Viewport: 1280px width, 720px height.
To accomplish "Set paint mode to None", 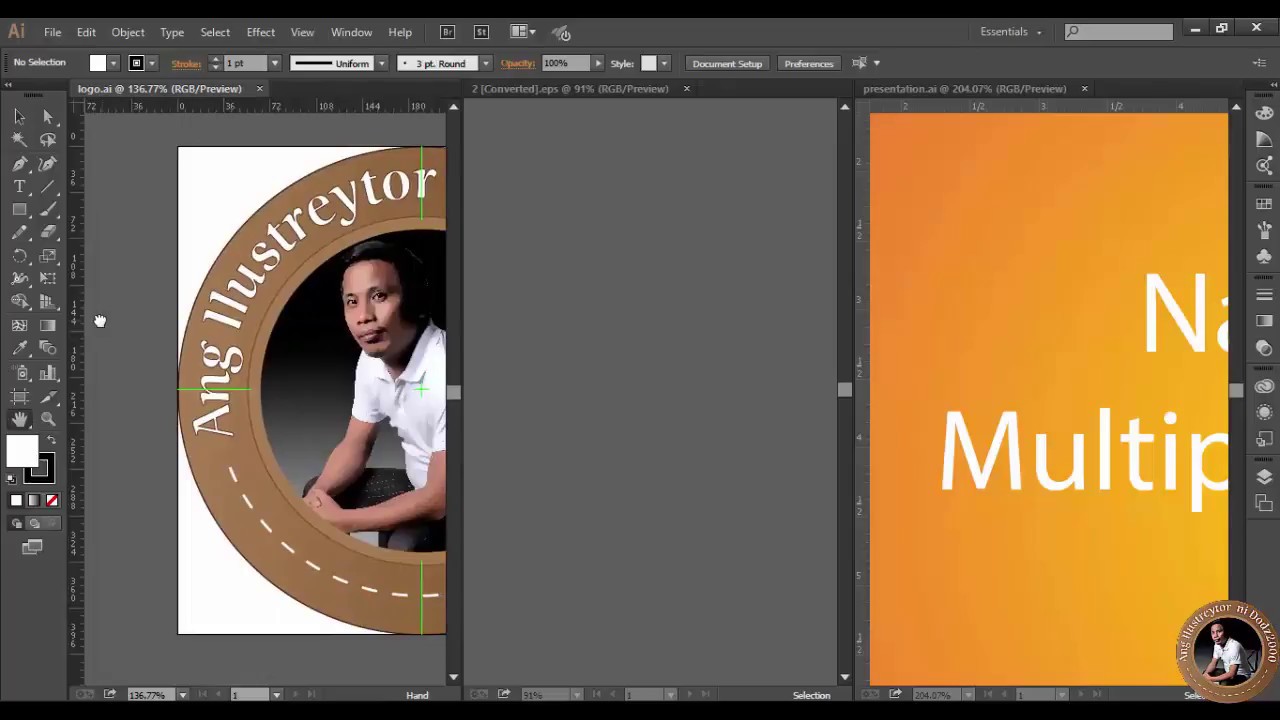I will [52, 501].
